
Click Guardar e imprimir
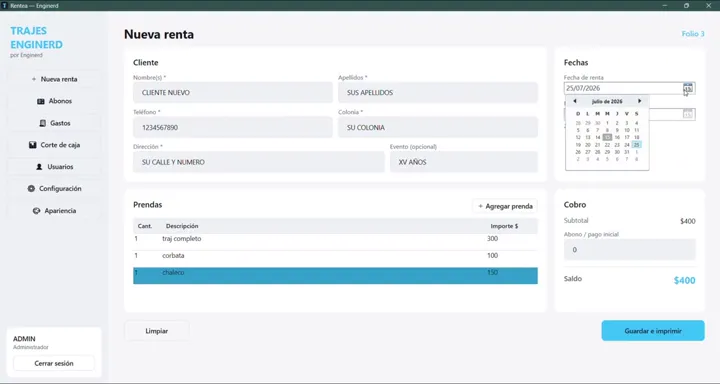(653, 331)
